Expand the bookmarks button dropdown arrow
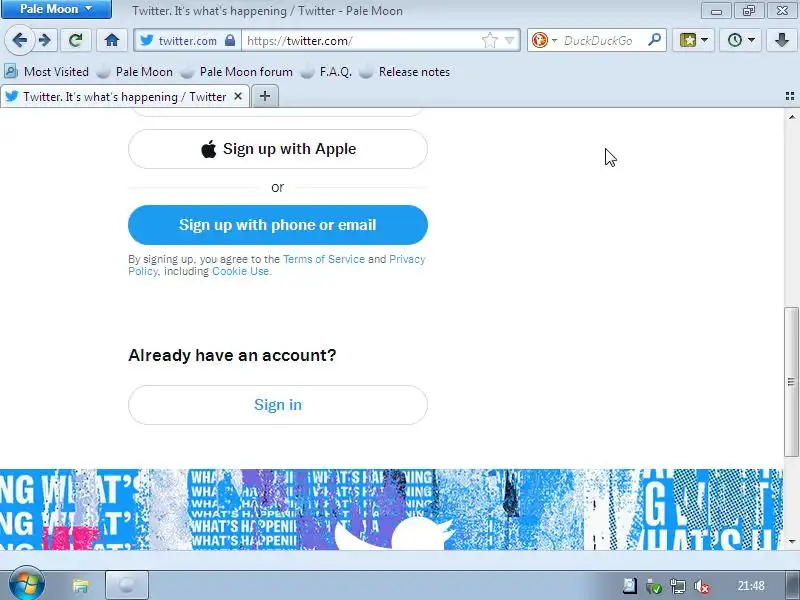Image resolution: width=800 pixels, height=600 pixels. pyautogui.click(x=705, y=40)
